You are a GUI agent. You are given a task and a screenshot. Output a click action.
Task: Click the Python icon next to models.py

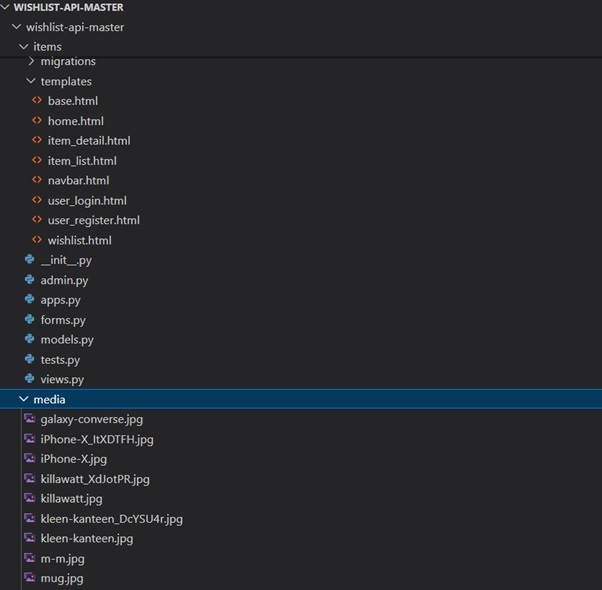pyautogui.click(x=30, y=340)
